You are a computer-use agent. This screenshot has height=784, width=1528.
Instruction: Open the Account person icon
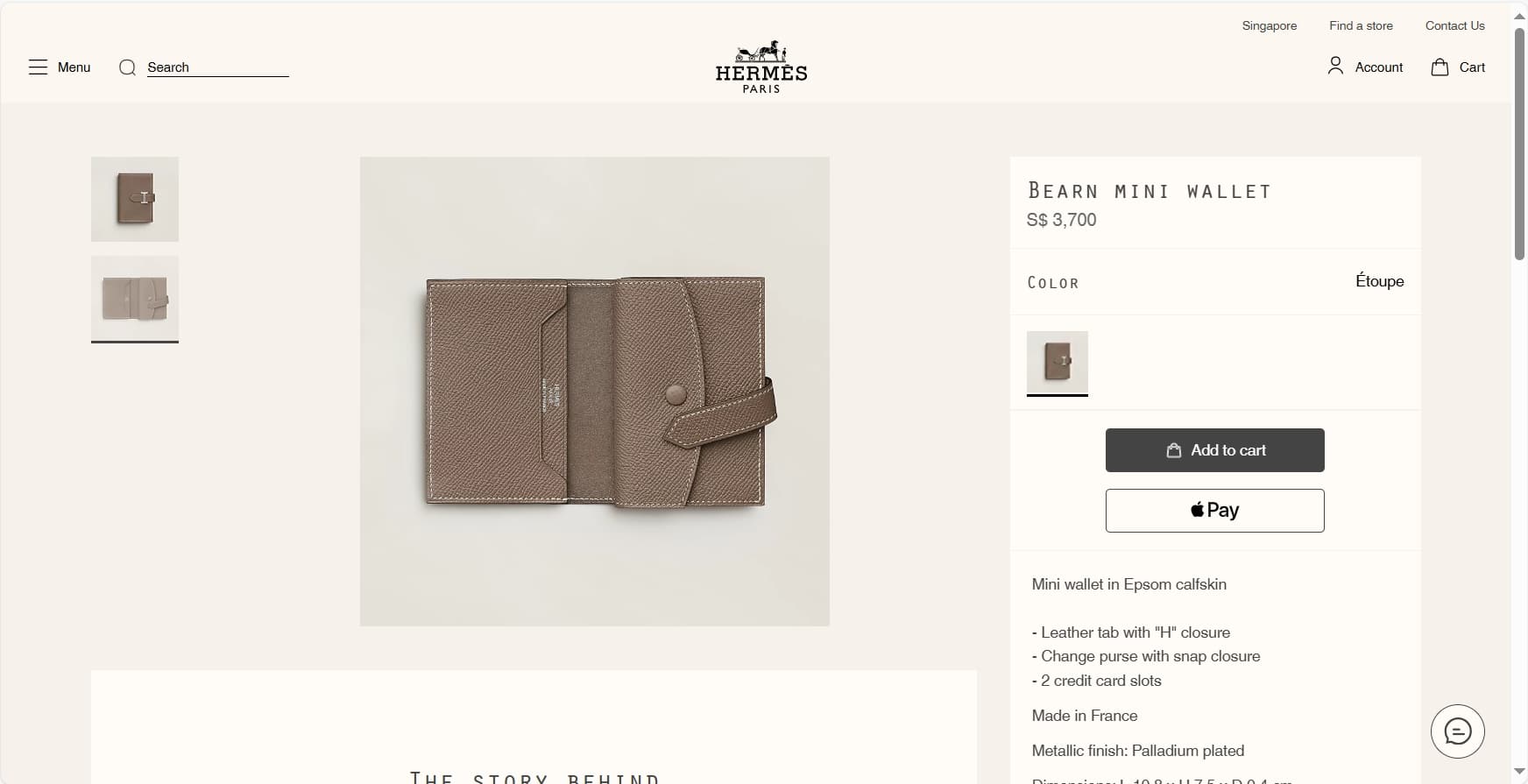(1335, 66)
